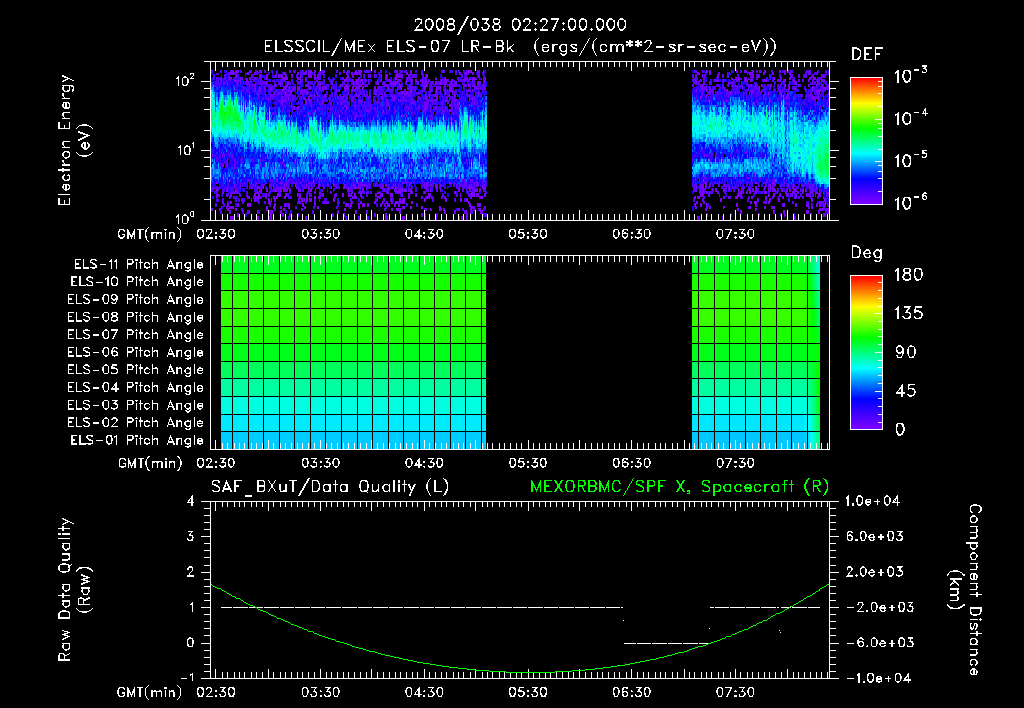Click the 03:30 time tick under the pitch angle panel
Viewport: 1024px width, 708px height.
pyautogui.click(x=320, y=463)
